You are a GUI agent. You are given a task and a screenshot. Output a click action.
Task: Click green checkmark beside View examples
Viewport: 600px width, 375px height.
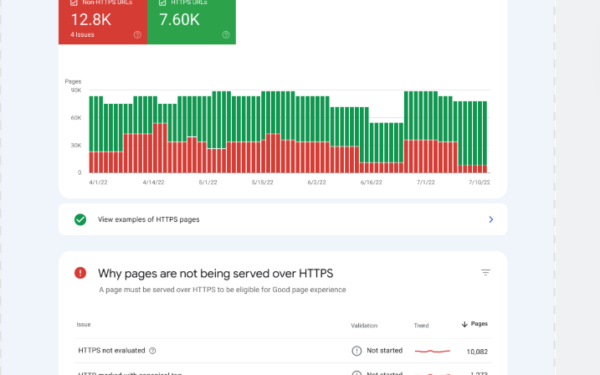pyautogui.click(x=80, y=220)
